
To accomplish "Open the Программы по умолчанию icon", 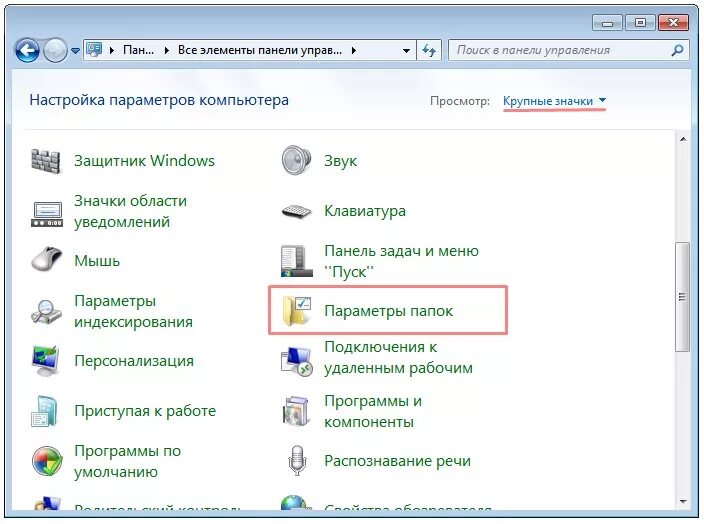I will click(47, 461).
